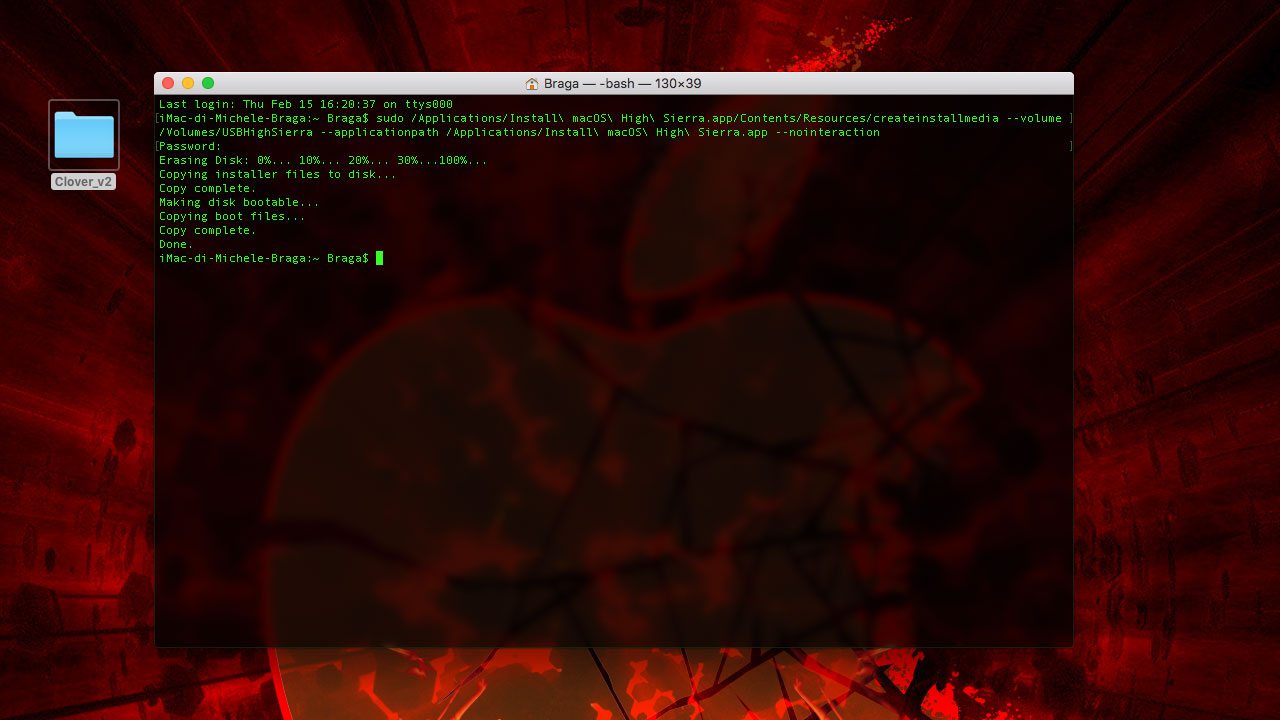Viewport: 1280px width, 720px height.
Task: Click the word 'sudo' in the command
Action: pos(389,118)
